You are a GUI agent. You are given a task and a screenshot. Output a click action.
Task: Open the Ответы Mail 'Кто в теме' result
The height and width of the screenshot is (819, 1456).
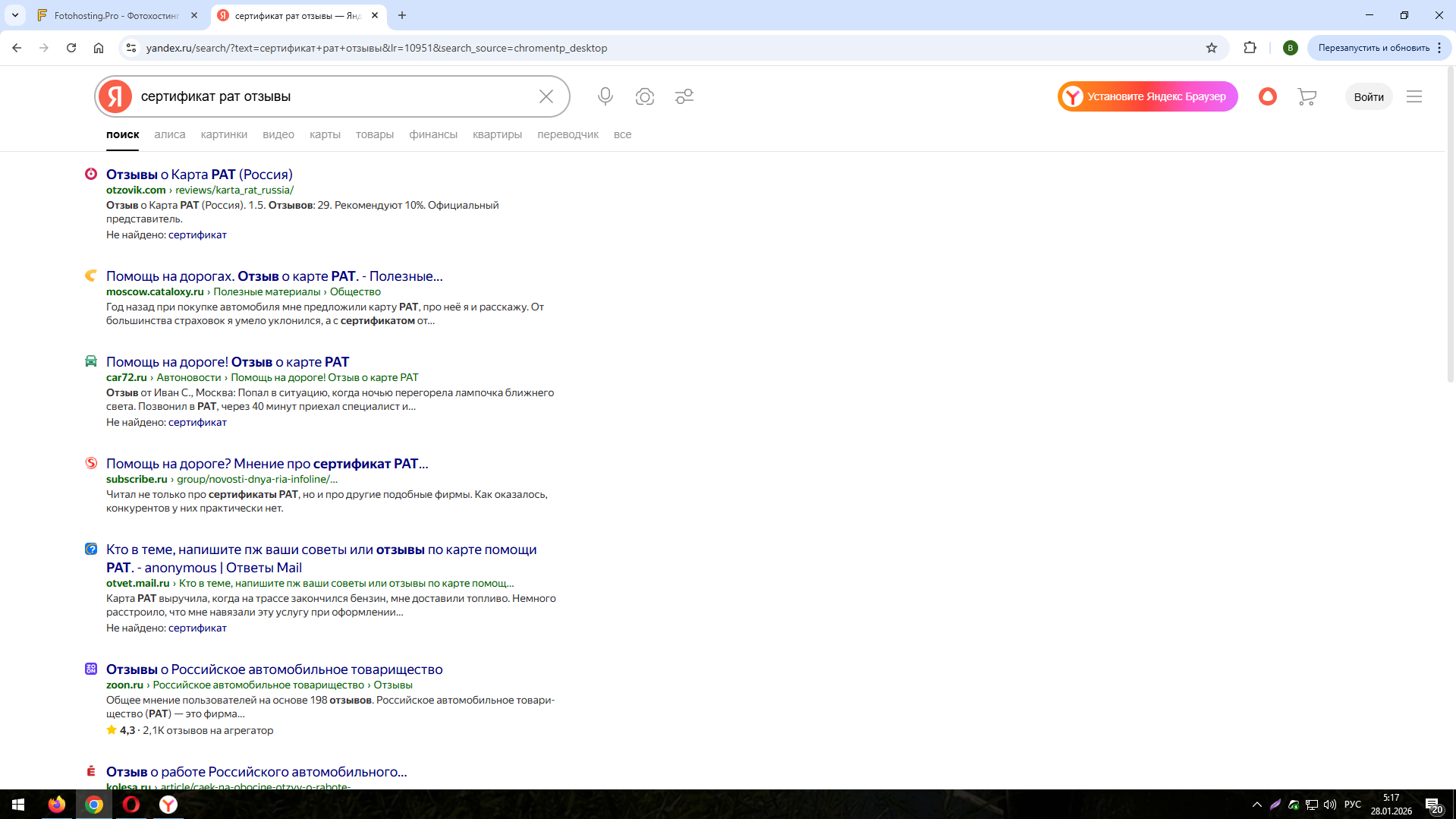pos(322,559)
